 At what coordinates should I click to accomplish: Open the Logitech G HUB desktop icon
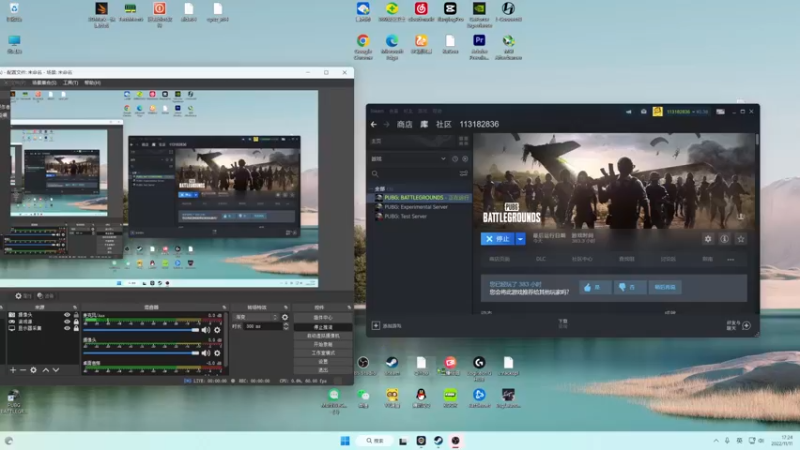(x=479, y=367)
